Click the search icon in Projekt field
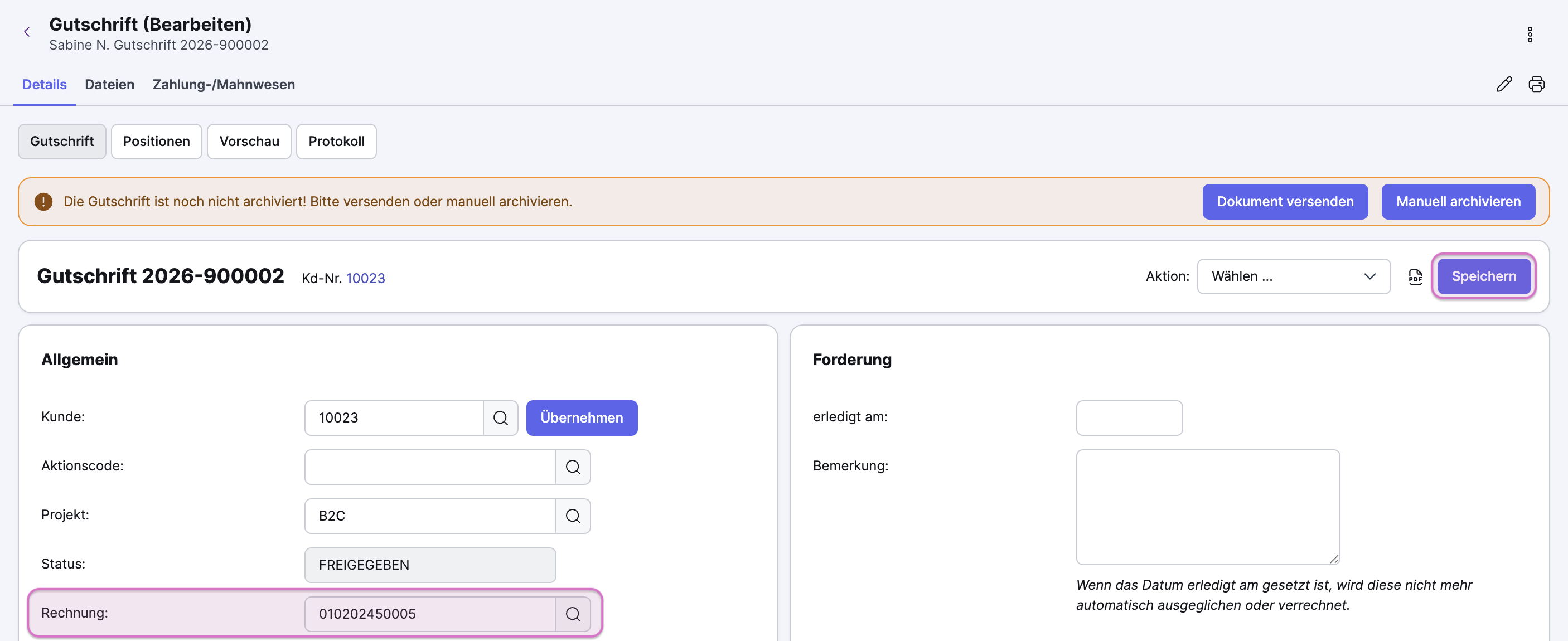This screenshot has height=641, width=1568. click(573, 516)
